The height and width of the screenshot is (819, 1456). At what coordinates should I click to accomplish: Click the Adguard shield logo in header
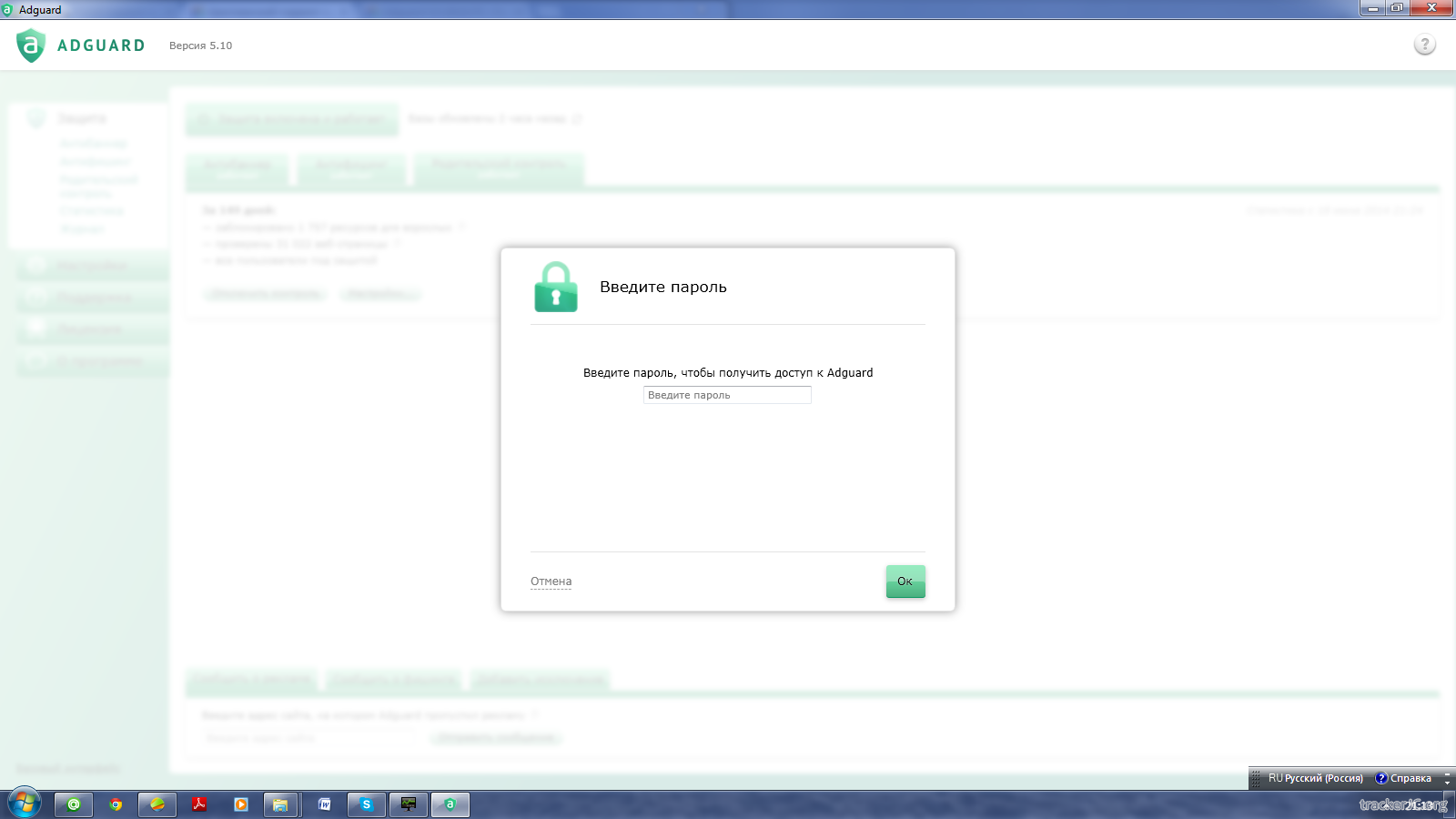coord(31,45)
